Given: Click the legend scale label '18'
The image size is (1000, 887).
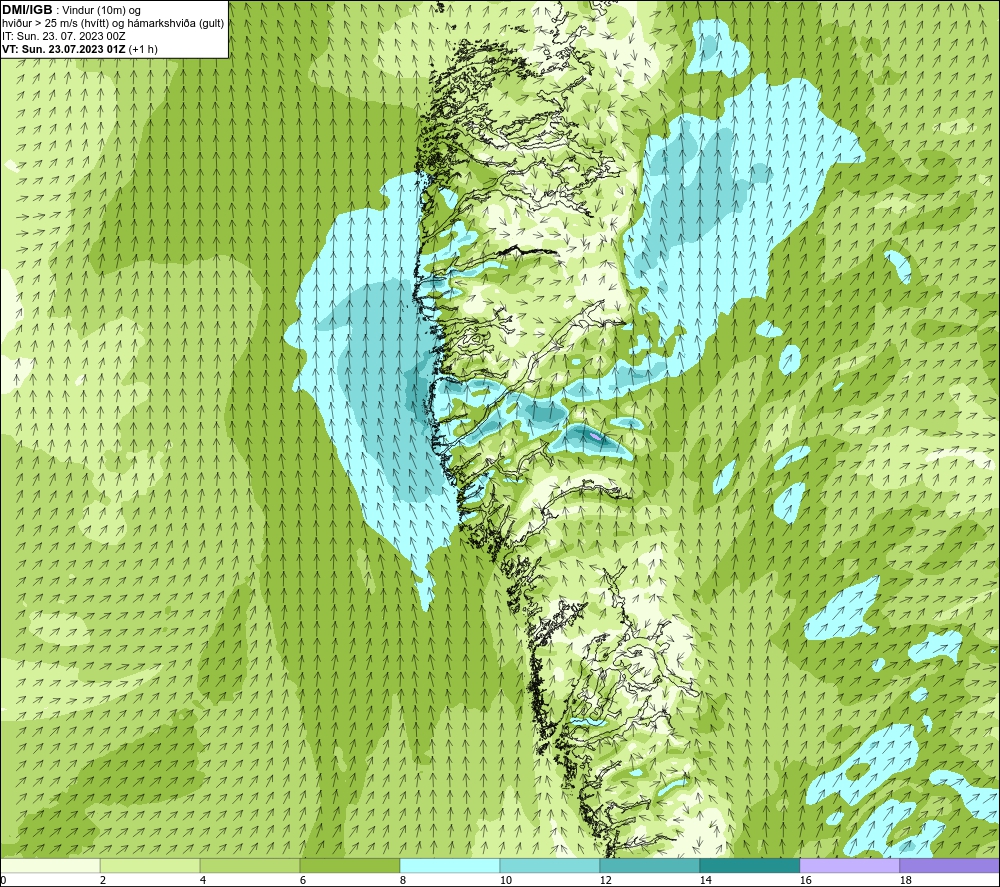Looking at the screenshot, I should tap(906, 880).
